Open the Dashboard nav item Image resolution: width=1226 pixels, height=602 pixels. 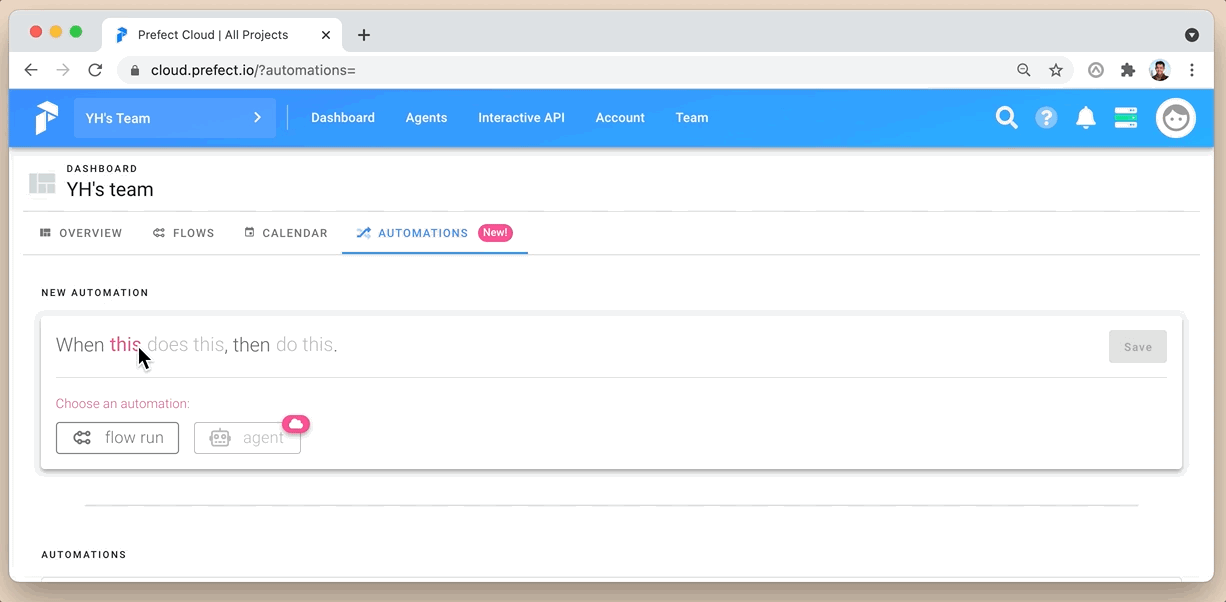click(x=343, y=118)
